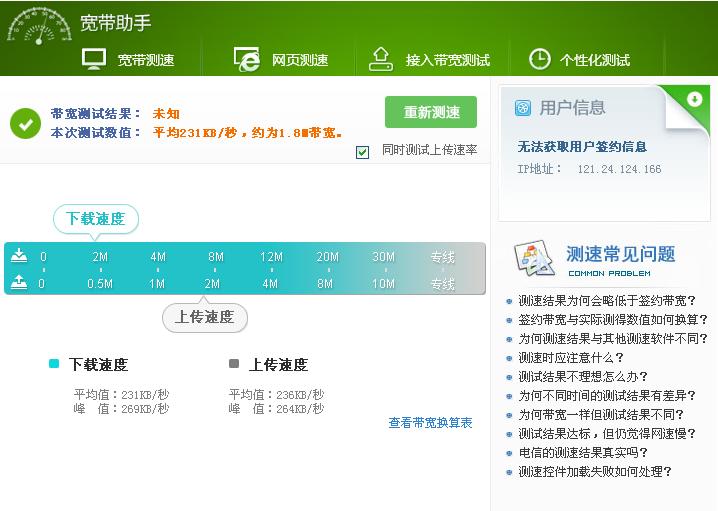This screenshot has height=511, width=718.
Task: Click upload peak value 264KB/秒
Action: [300, 408]
